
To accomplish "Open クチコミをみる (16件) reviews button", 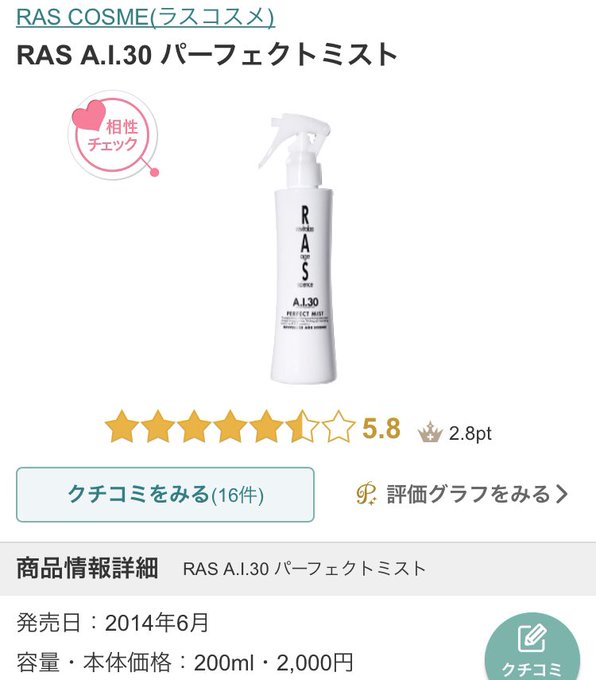I will [165, 494].
